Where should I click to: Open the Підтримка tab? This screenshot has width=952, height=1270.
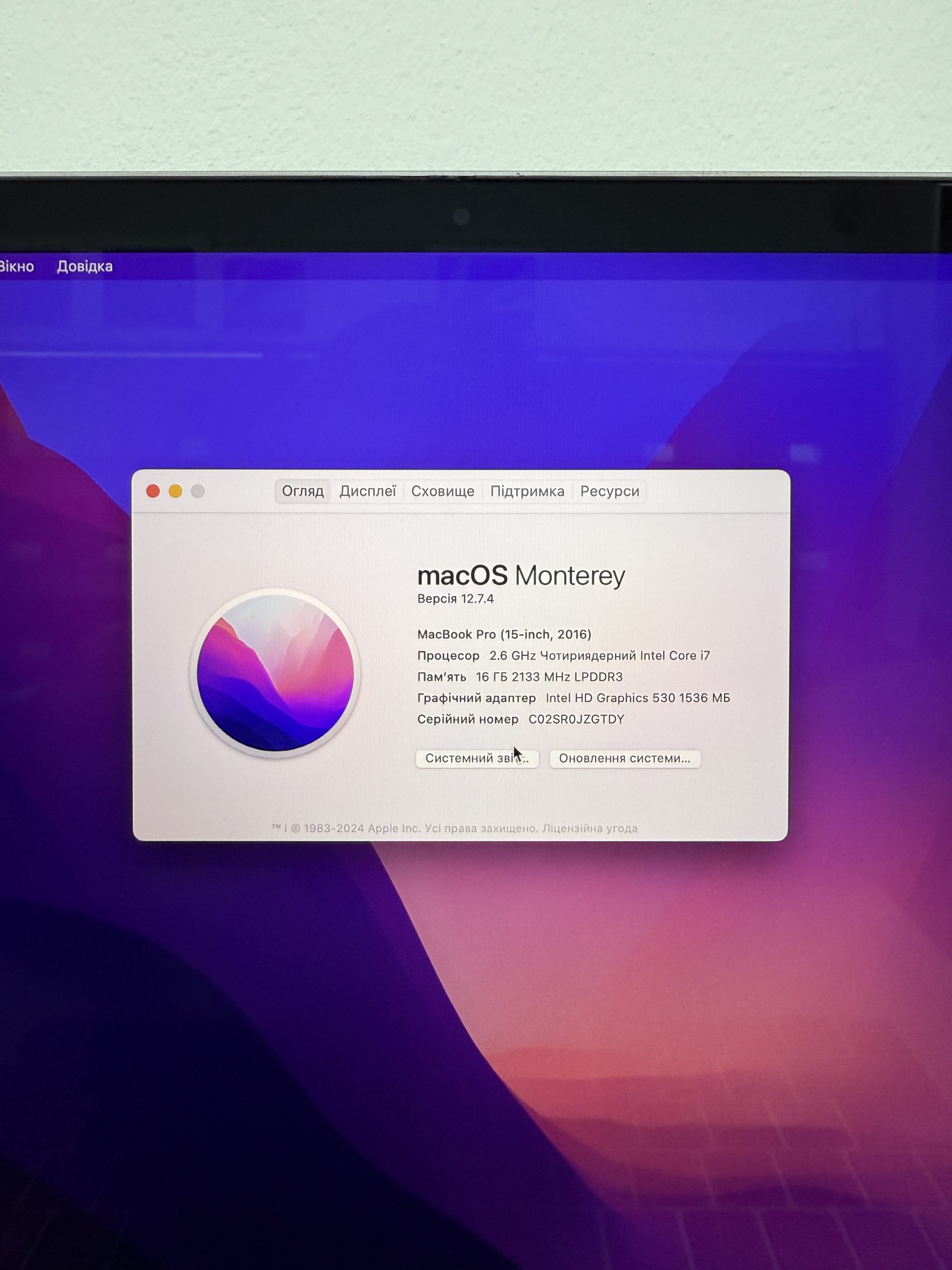tap(527, 492)
